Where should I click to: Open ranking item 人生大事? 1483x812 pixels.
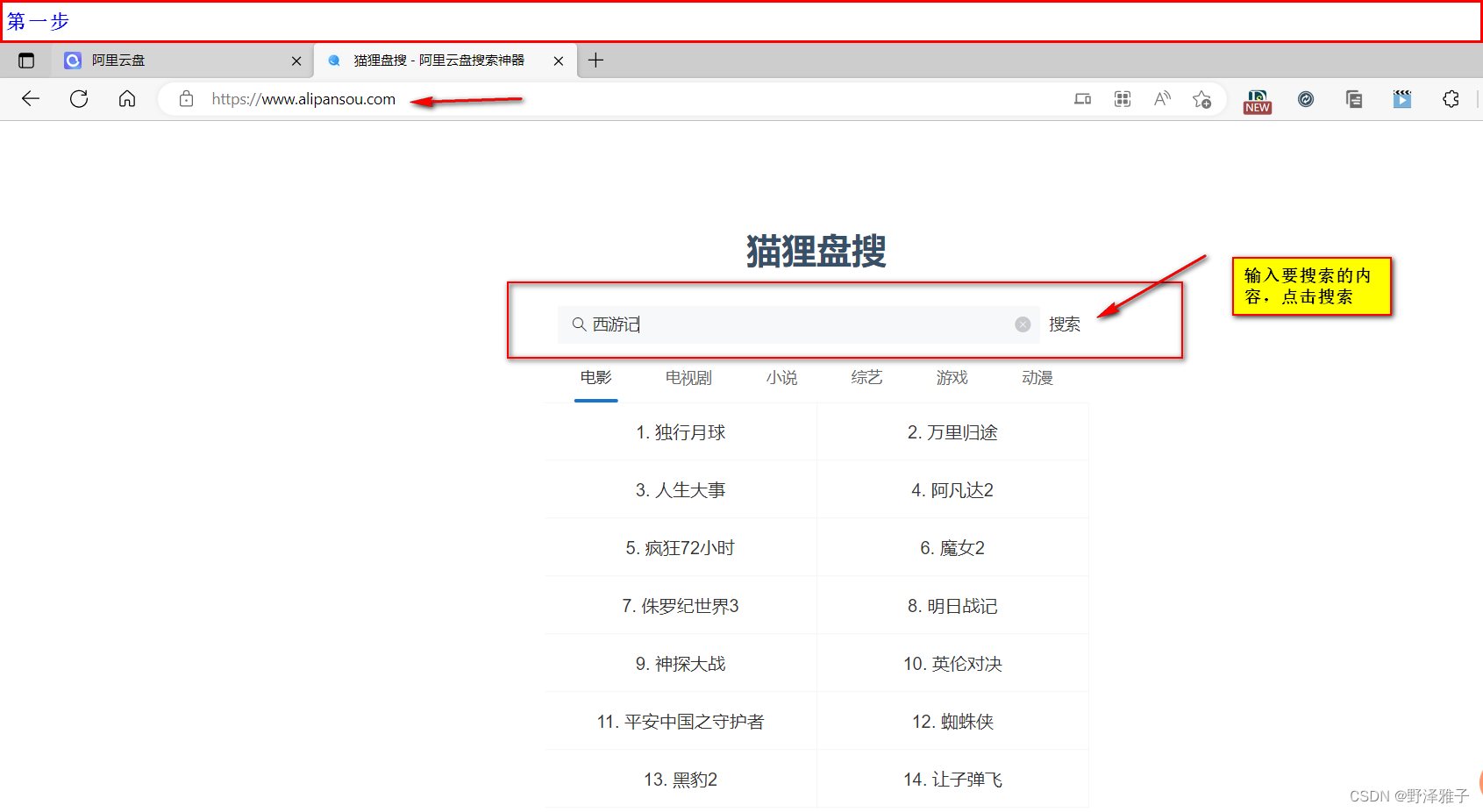pyautogui.click(x=681, y=490)
